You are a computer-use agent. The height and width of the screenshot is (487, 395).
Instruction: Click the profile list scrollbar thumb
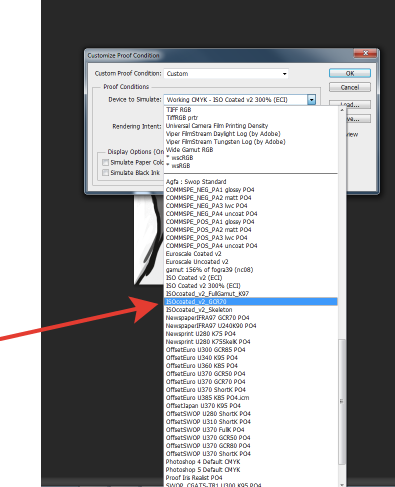[x=342, y=402]
